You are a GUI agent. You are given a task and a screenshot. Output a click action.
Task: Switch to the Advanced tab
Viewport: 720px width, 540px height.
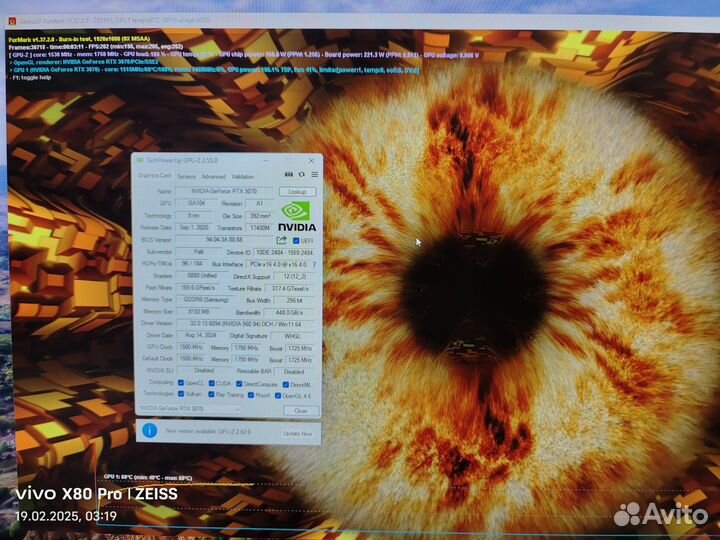214,177
